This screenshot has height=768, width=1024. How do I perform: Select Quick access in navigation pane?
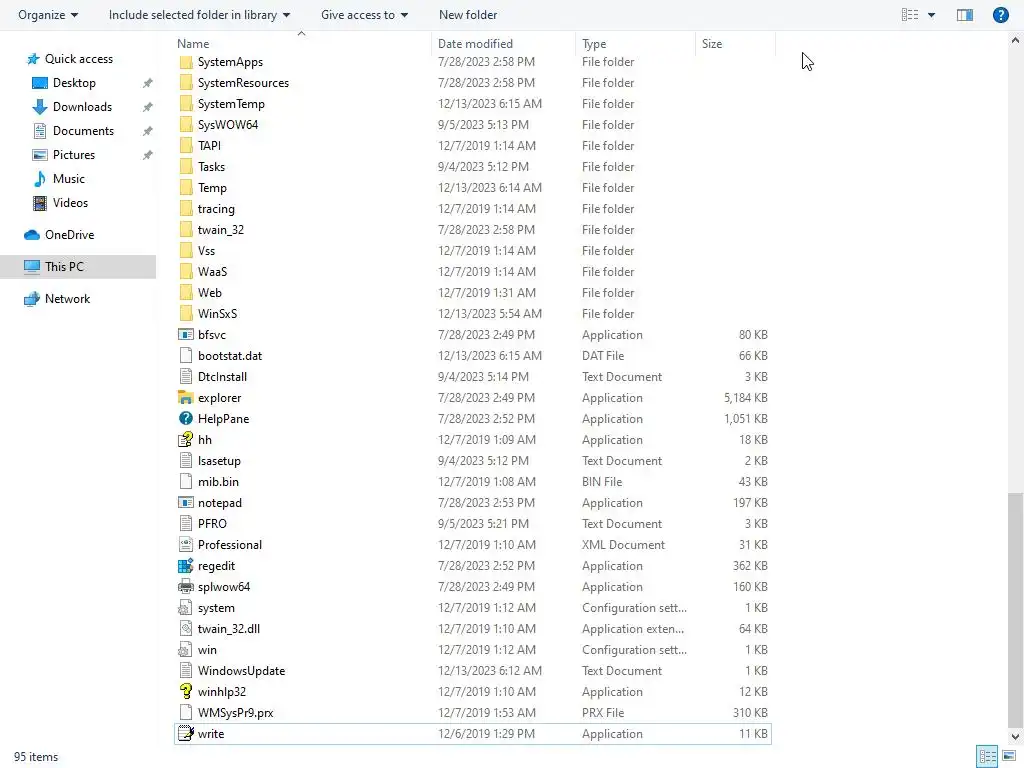pyautogui.click(x=78, y=59)
